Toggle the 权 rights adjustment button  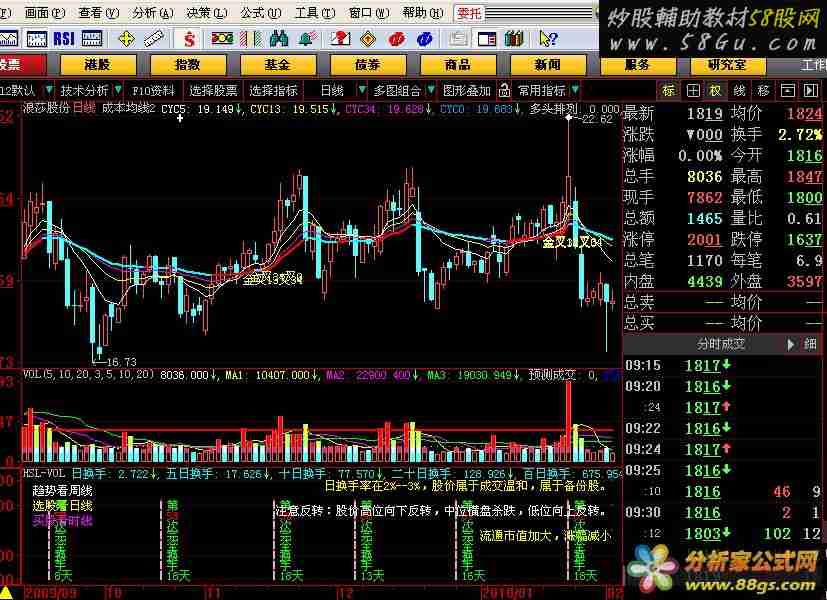click(716, 91)
